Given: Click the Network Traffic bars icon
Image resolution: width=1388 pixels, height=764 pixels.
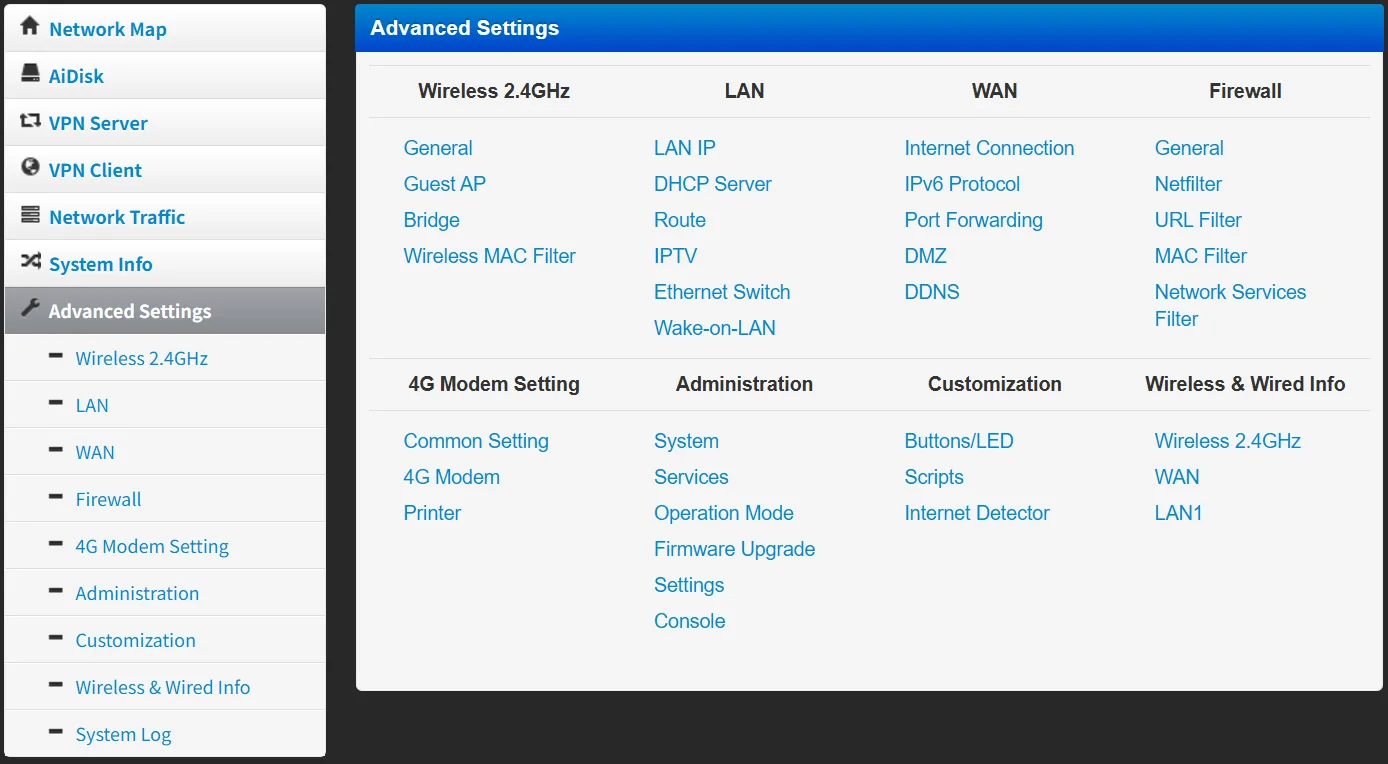Looking at the screenshot, I should pyautogui.click(x=30, y=215).
